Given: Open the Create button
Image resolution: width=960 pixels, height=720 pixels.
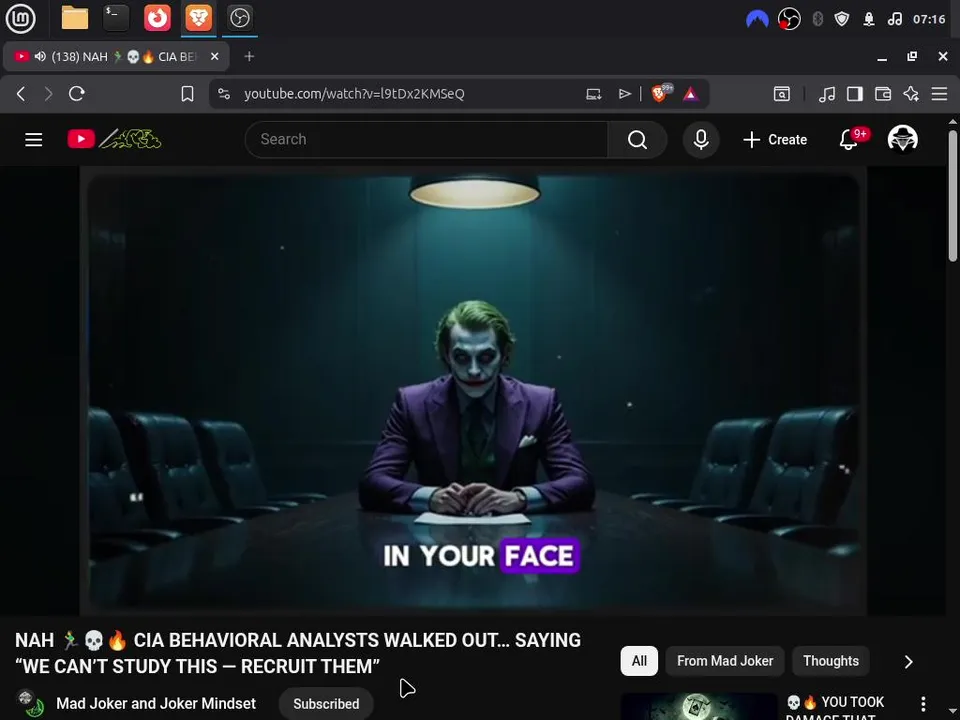Looking at the screenshot, I should coord(775,140).
